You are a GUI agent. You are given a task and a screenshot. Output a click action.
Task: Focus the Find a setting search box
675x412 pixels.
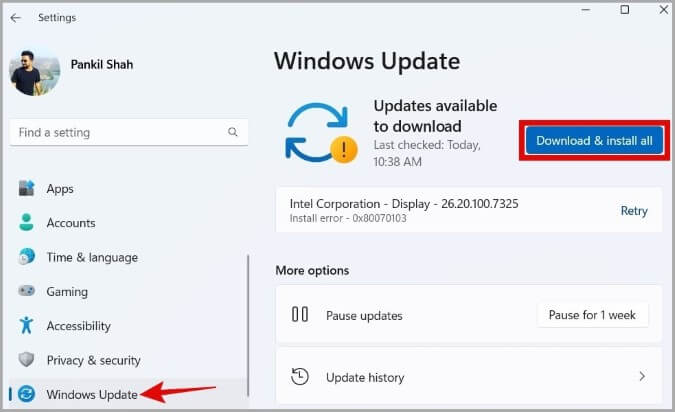point(129,132)
